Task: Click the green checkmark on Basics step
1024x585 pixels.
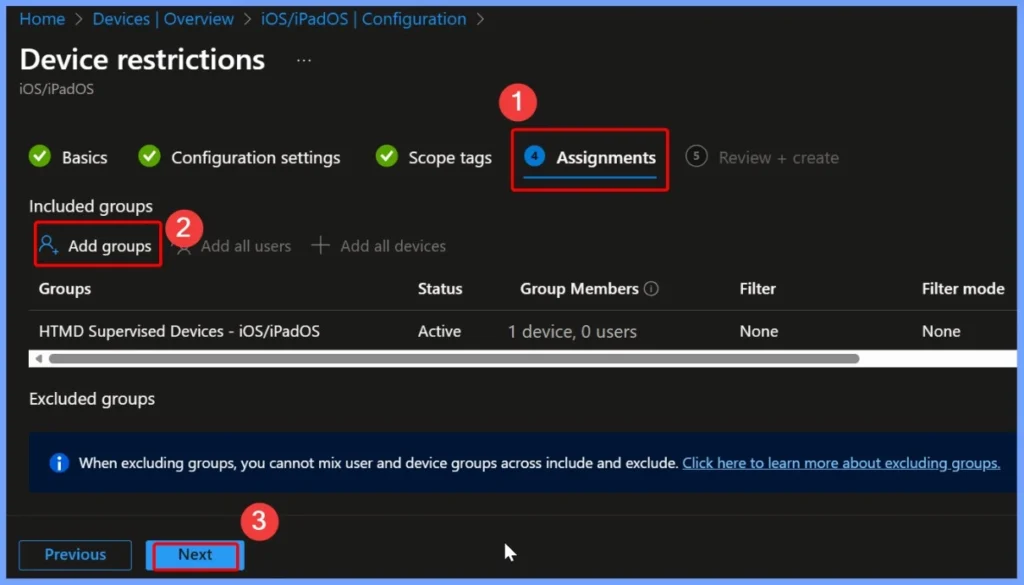Action: pyautogui.click(x=39, y=157)
